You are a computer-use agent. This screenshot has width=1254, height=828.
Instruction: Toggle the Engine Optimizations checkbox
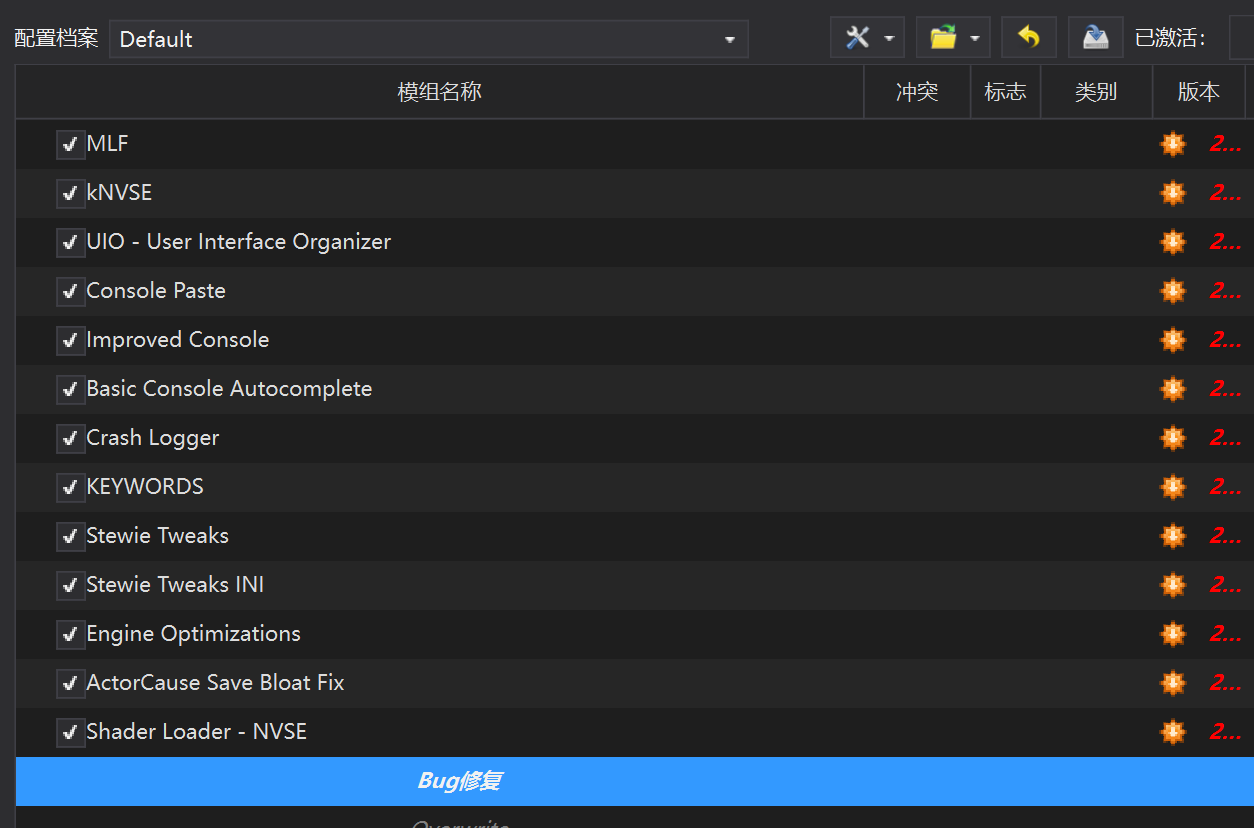tap(70, 634)
